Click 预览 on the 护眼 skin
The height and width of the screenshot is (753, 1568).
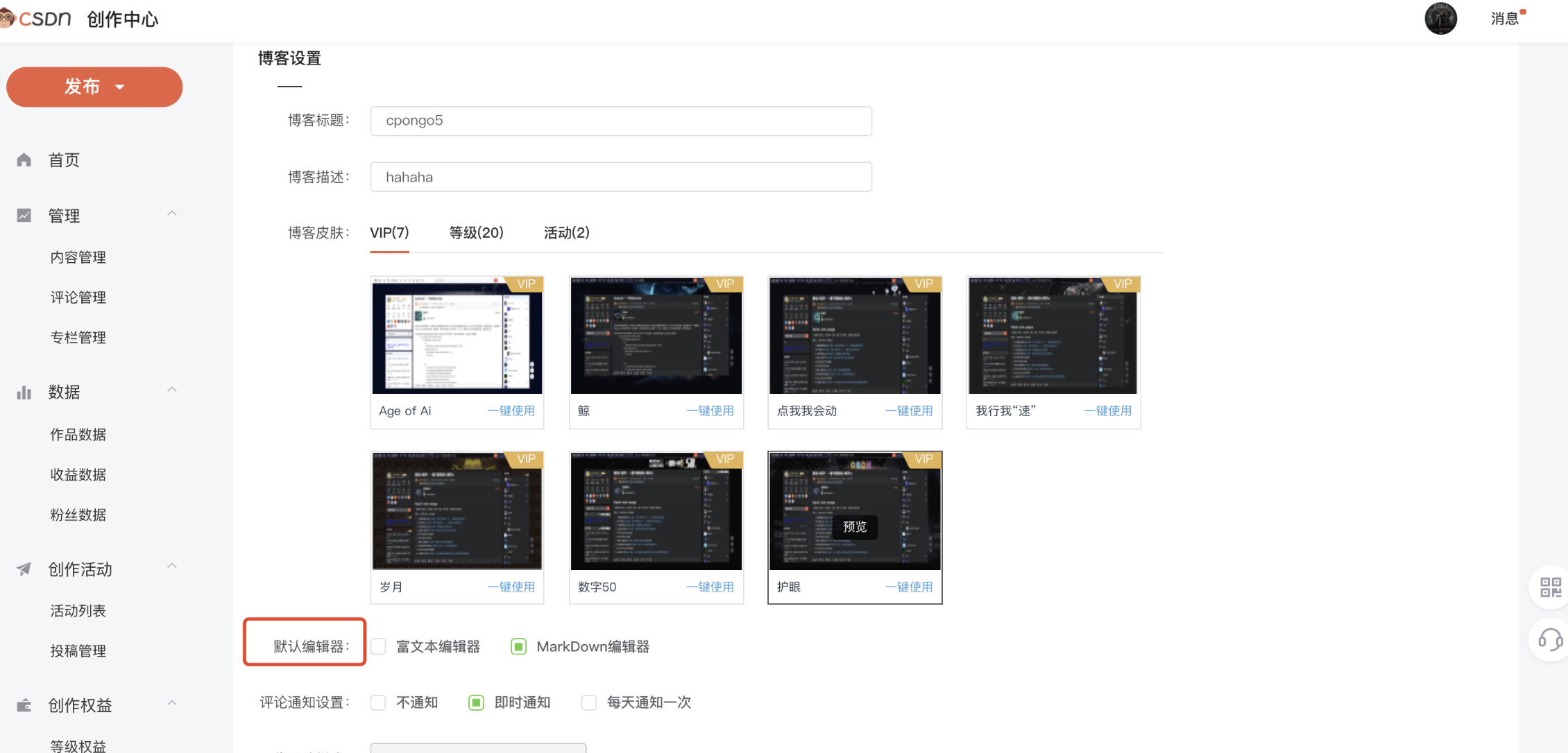pyautogui.click(x=854, y=527)
